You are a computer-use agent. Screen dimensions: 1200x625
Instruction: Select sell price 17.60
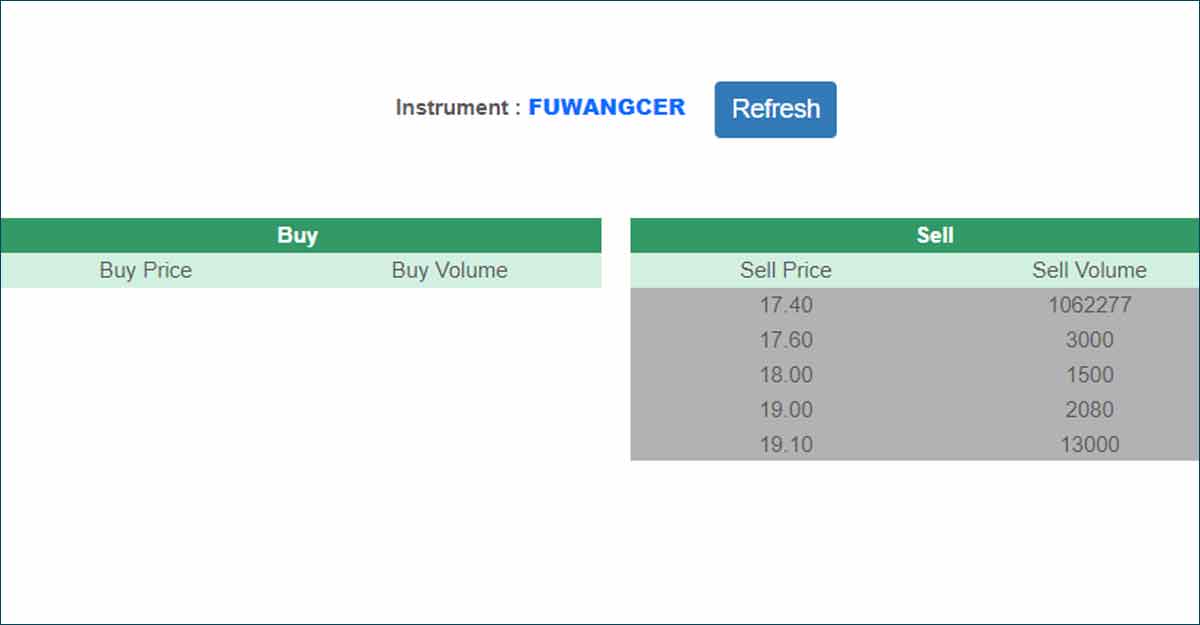point(785,340)
